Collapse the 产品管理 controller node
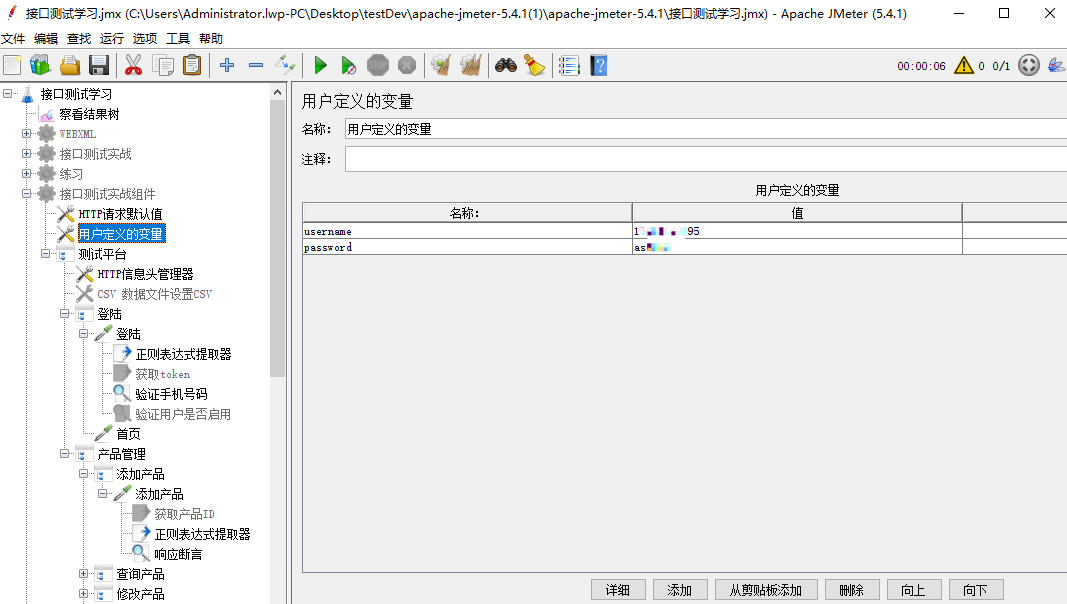Screen dimensions: 1067x604 pos(65,453)
